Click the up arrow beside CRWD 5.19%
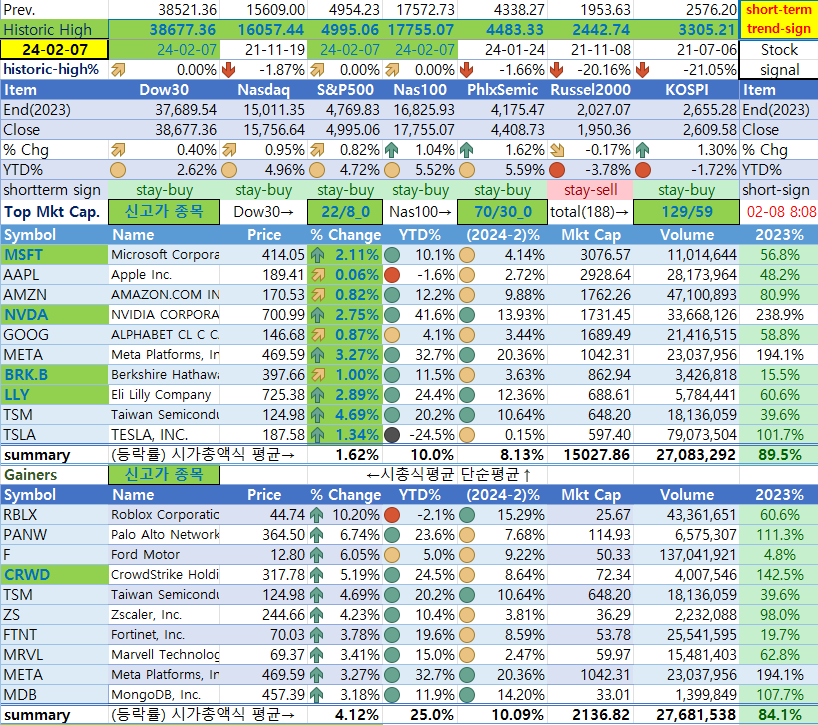 316,575
